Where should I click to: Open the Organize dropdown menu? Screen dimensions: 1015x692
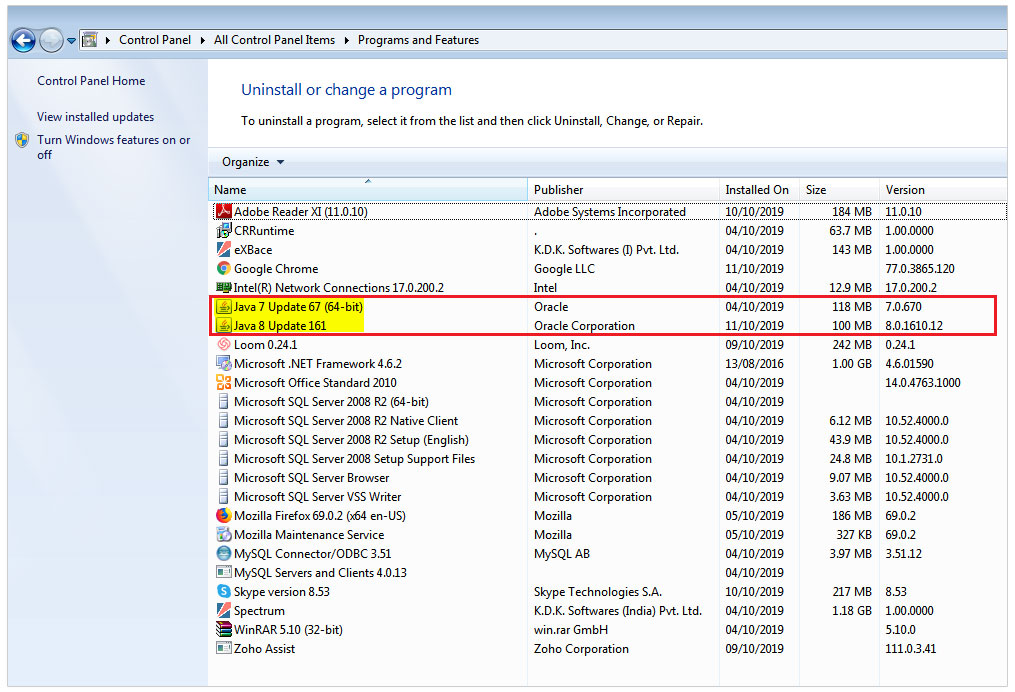click(252, 162)
